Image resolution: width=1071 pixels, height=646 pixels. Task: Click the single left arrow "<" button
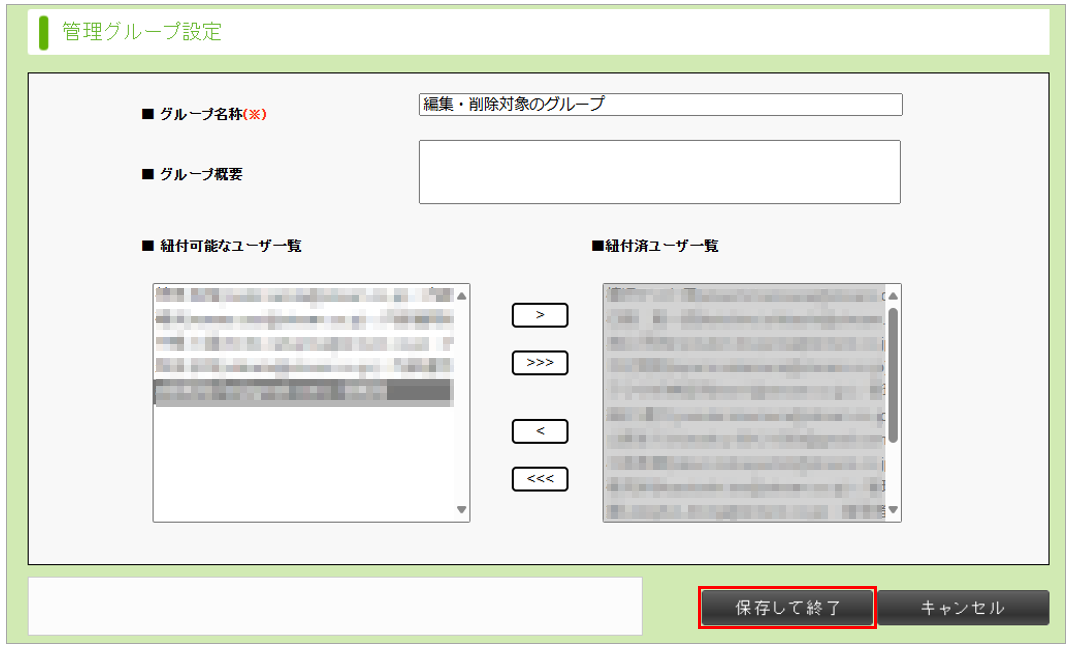click(x=539, y=431)
